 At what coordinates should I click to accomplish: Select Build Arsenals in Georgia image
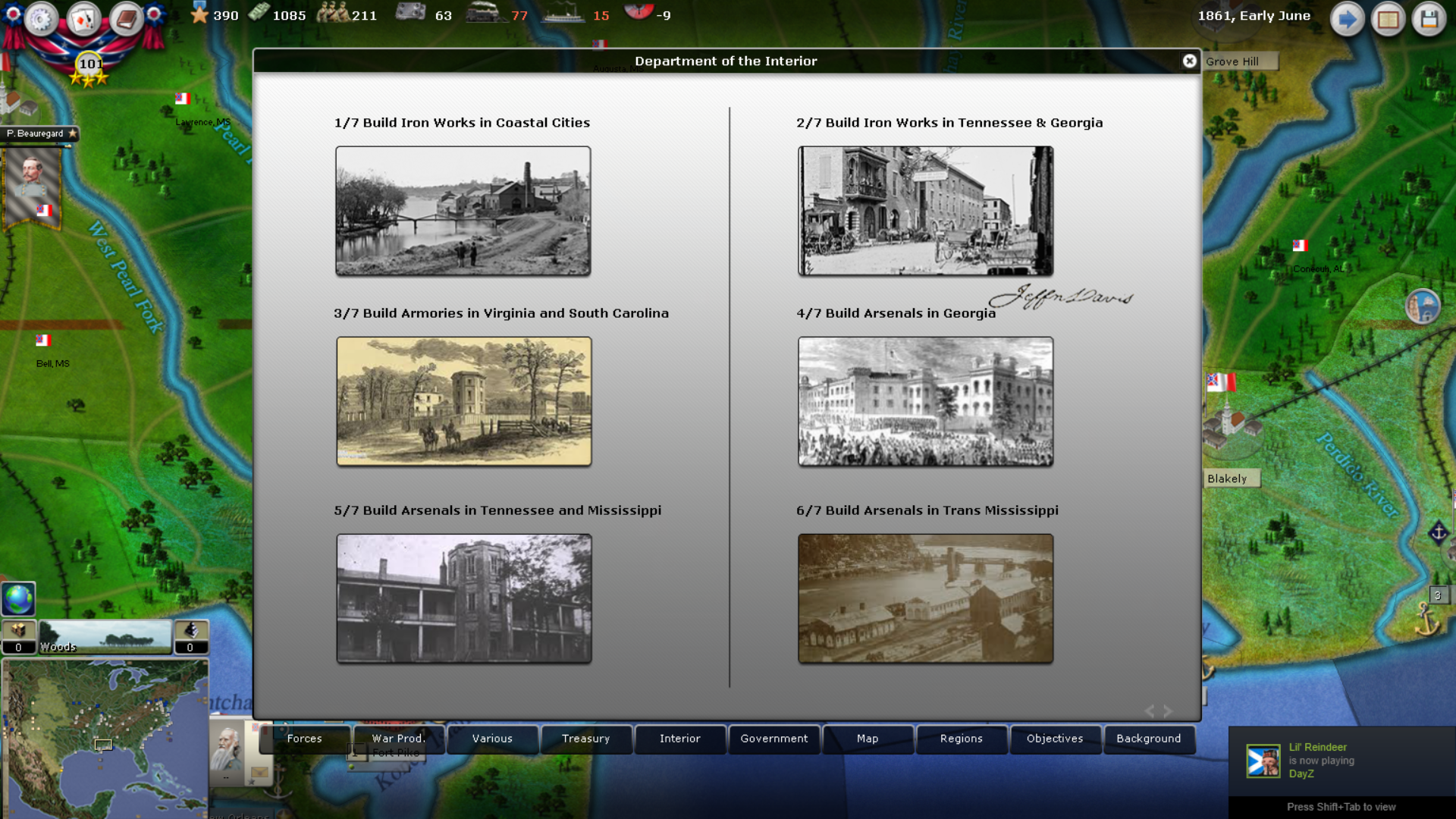[x=926, y=401]
